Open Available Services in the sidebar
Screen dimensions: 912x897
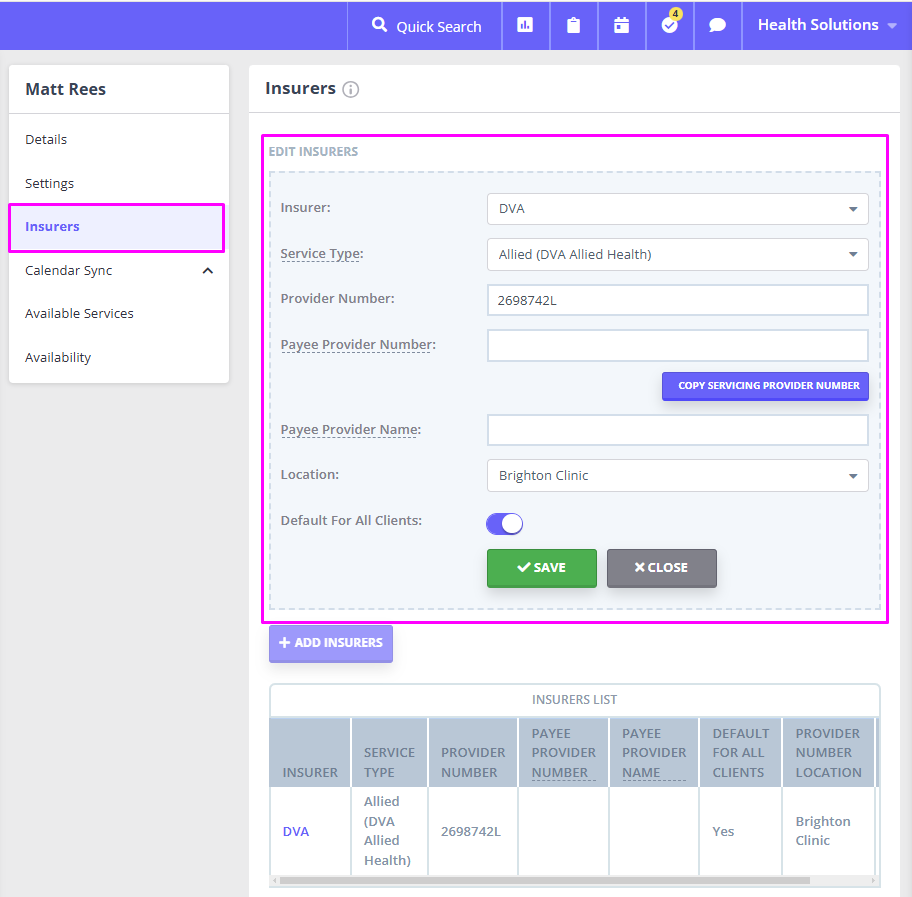coord(79,313)
